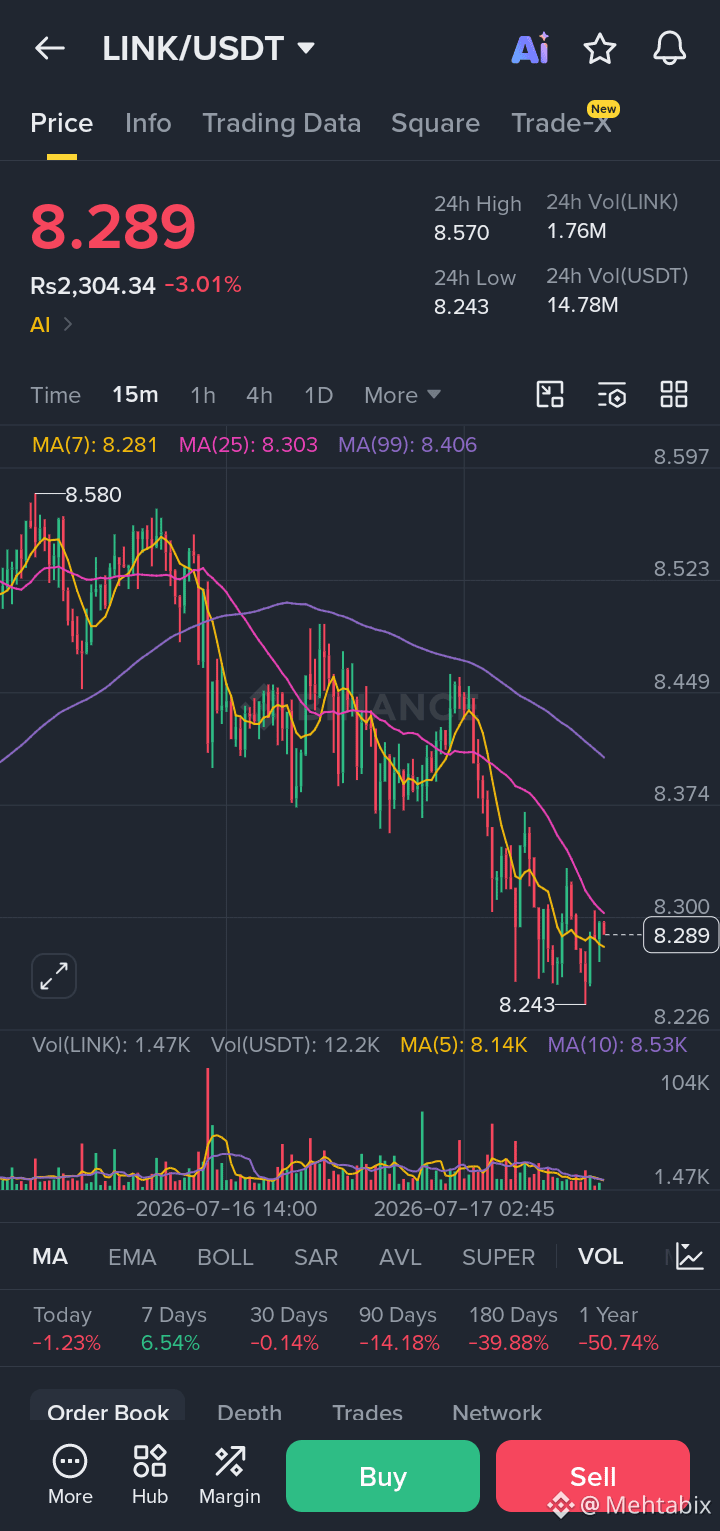Tap the chart low point 8.243 label

[x=527, y=1004]
